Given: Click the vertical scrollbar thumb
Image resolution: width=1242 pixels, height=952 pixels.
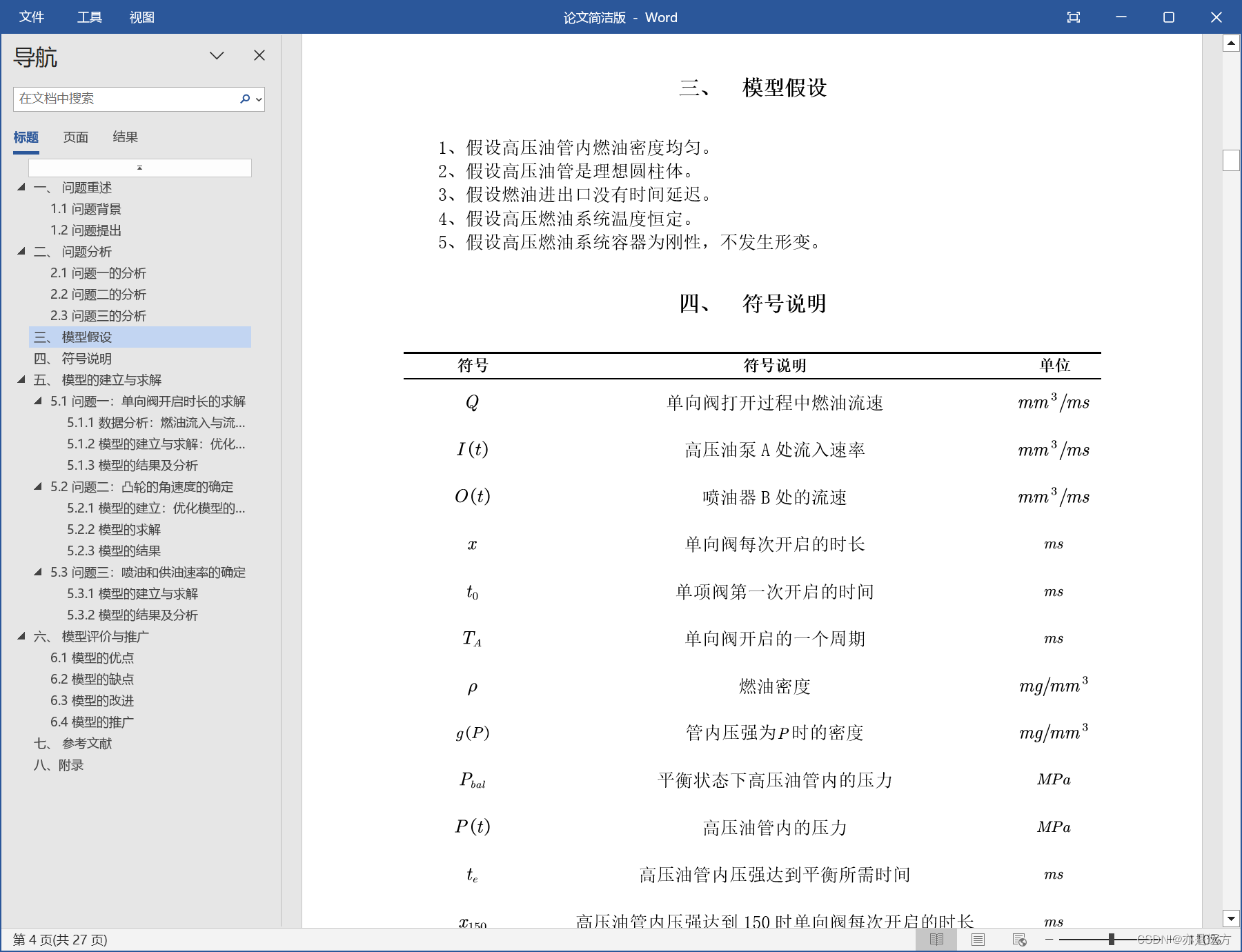Looking at the screenshot, I should pyautogui.click(x=1231, y=160).
